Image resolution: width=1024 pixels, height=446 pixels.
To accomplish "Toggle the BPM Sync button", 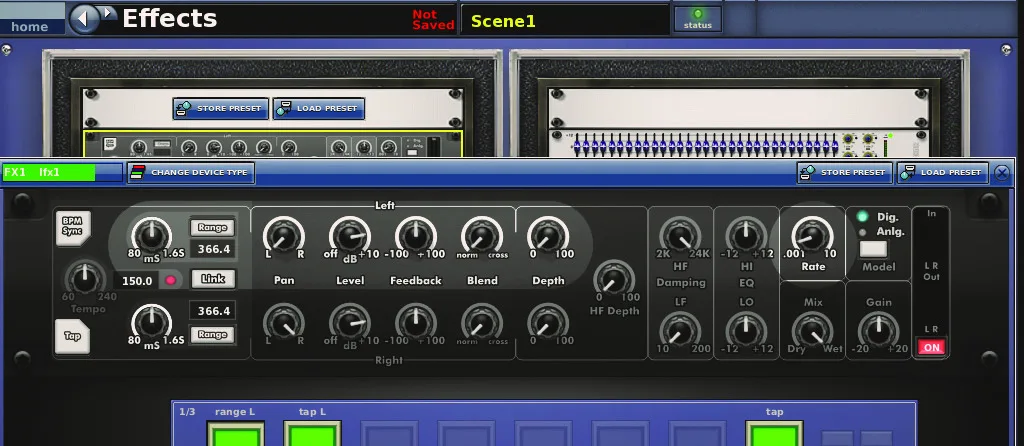I will pyautogui.click(x=72, y=227).
